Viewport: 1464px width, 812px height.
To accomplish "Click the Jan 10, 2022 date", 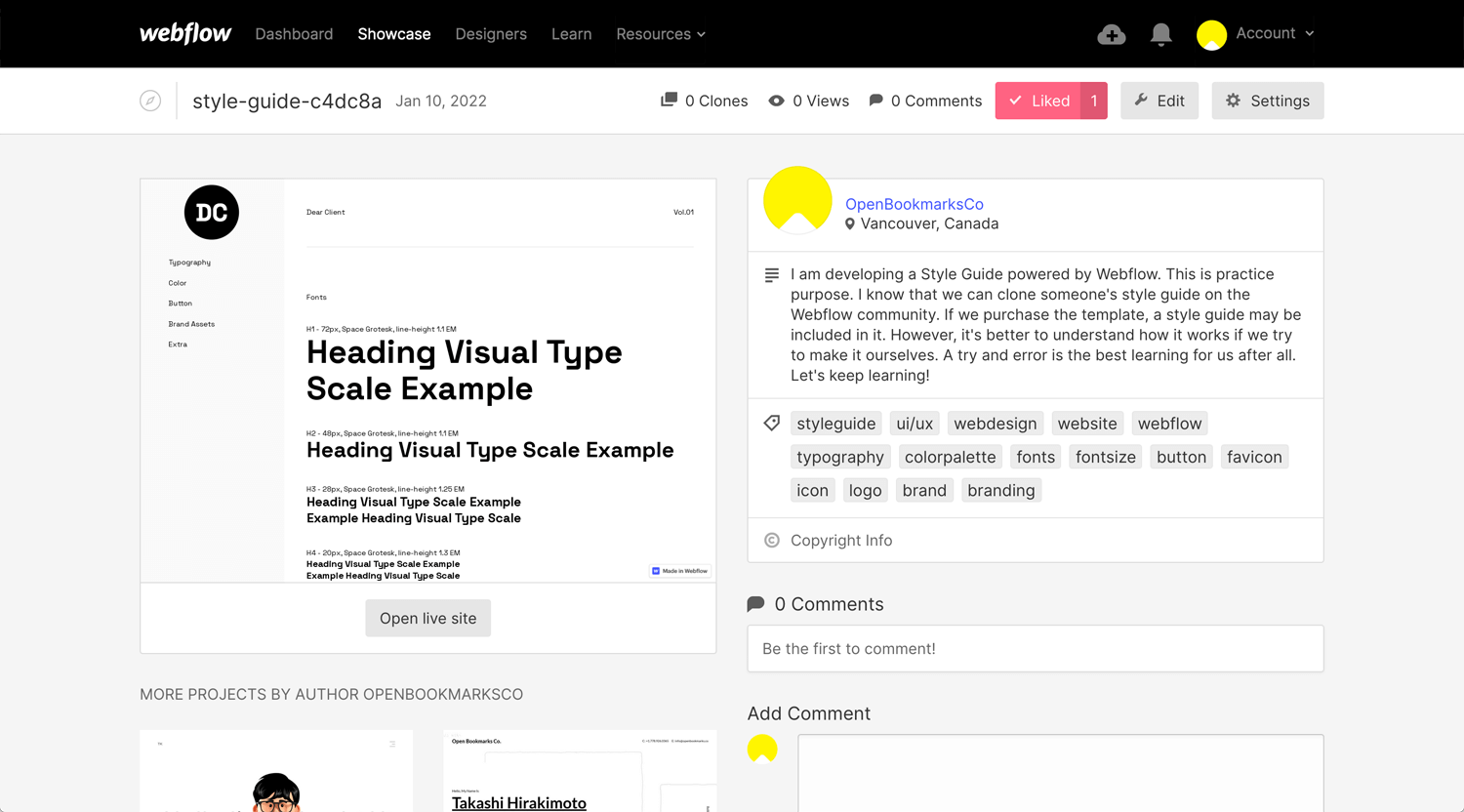I will [x=441, y=101].
